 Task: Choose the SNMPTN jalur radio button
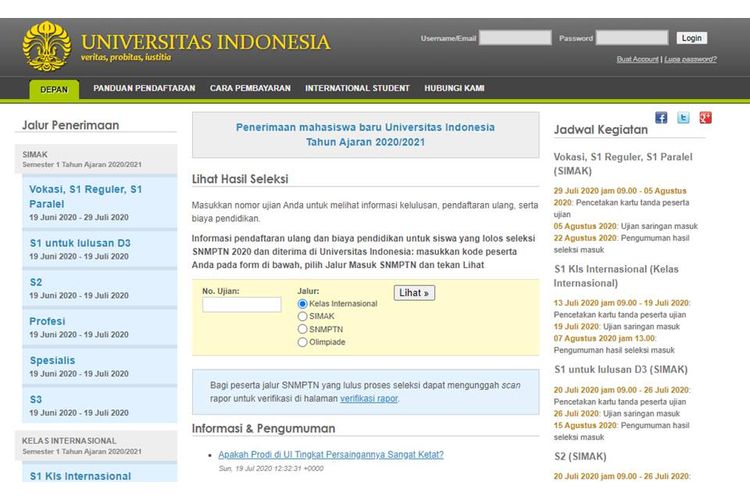303,329
